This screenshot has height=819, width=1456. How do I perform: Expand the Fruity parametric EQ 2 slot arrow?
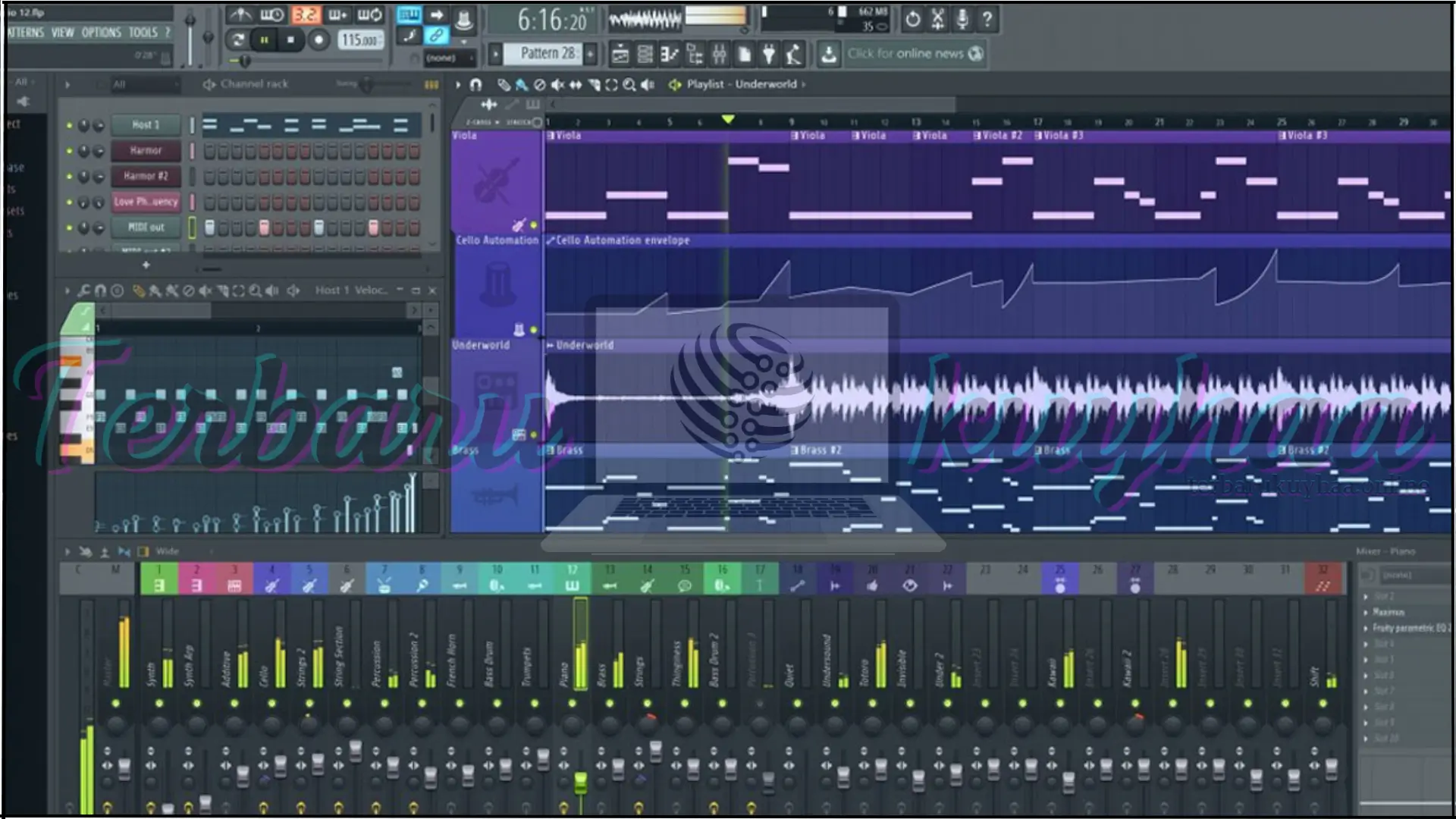[x=1367, y=628]
